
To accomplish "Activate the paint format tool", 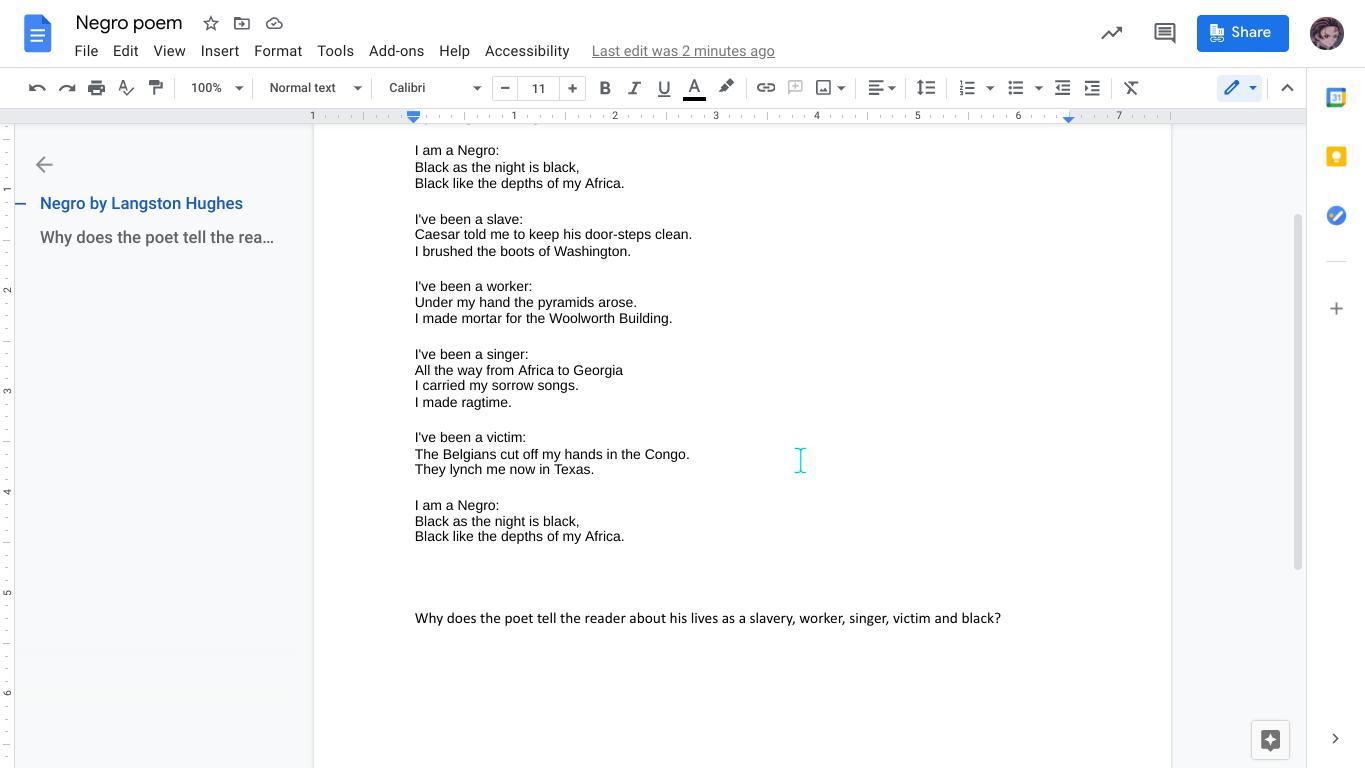I will tap(156, 88).
